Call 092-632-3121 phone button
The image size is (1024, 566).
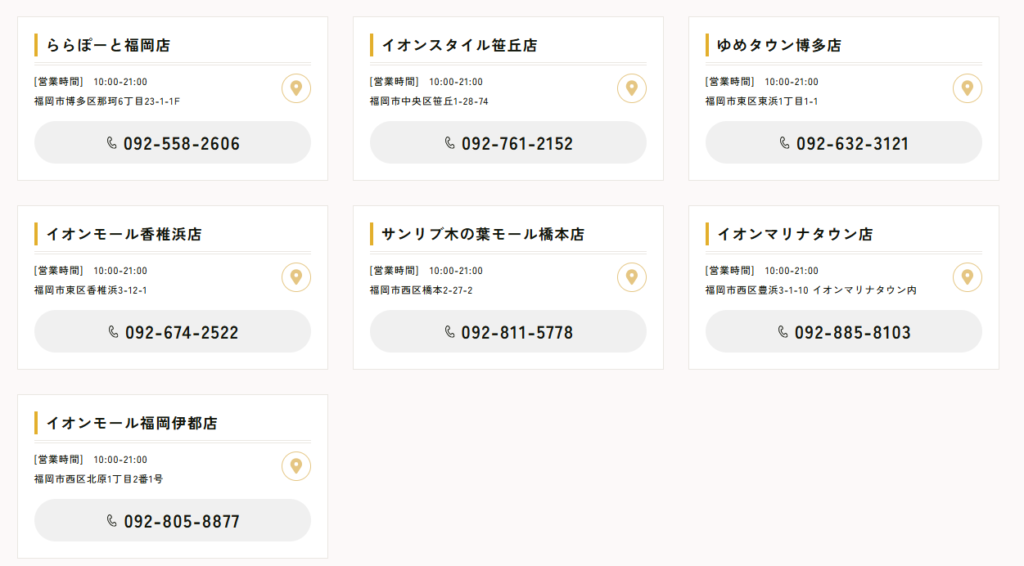[x=844, y=142]
